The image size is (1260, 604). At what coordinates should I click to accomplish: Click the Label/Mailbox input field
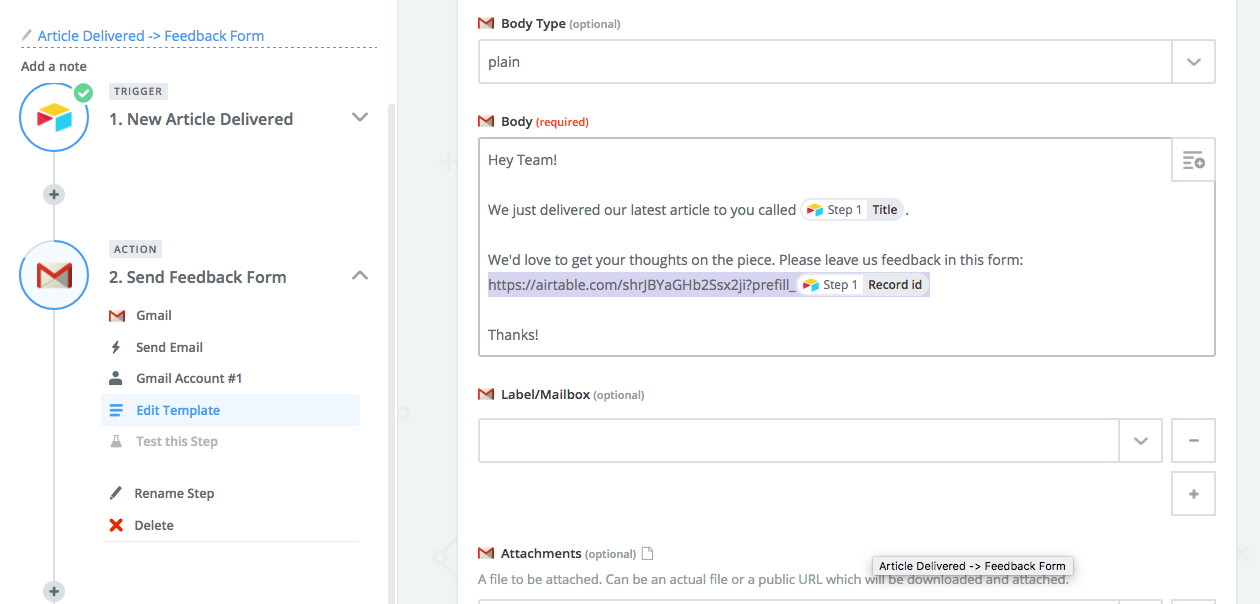pyautogui.click(x=799, y=441)
